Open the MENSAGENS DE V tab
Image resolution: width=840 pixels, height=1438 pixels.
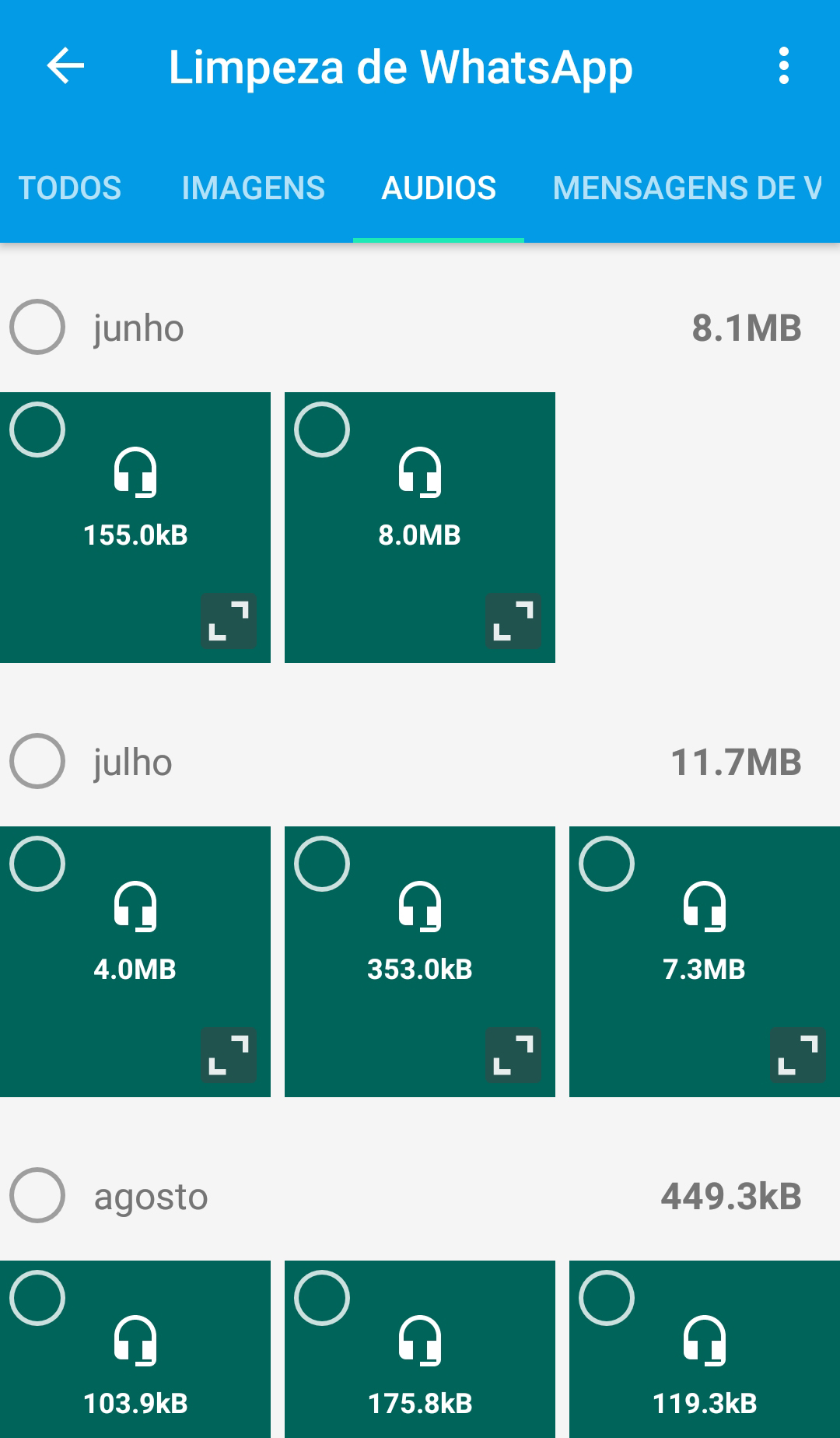tap(686, 188)
